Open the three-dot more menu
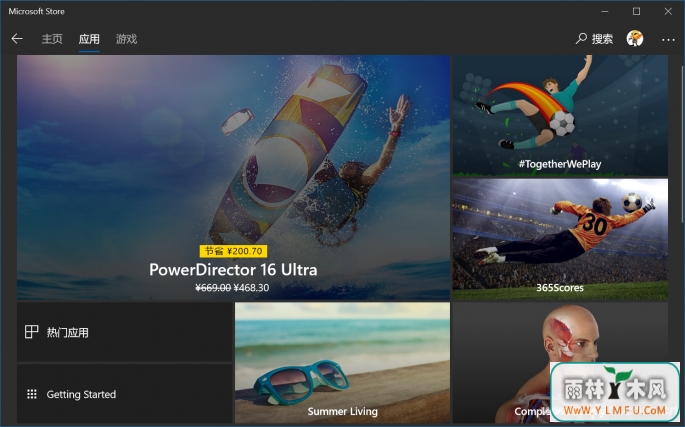The image size is (685, 427). point(668,39)
